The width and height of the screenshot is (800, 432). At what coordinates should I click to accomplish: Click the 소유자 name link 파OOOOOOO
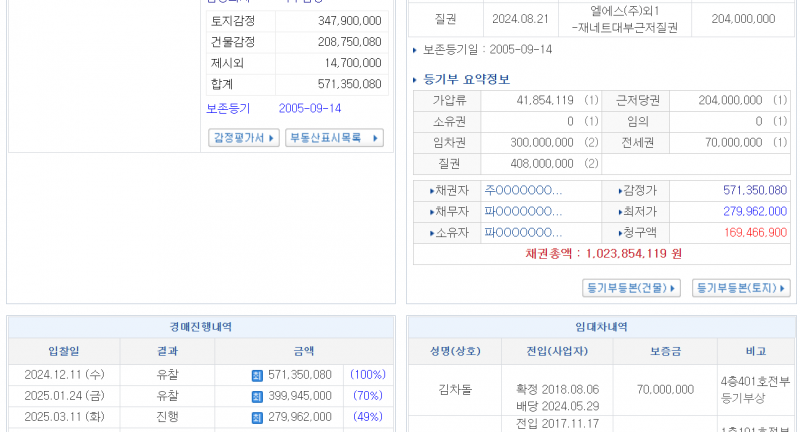pos(523,233)
